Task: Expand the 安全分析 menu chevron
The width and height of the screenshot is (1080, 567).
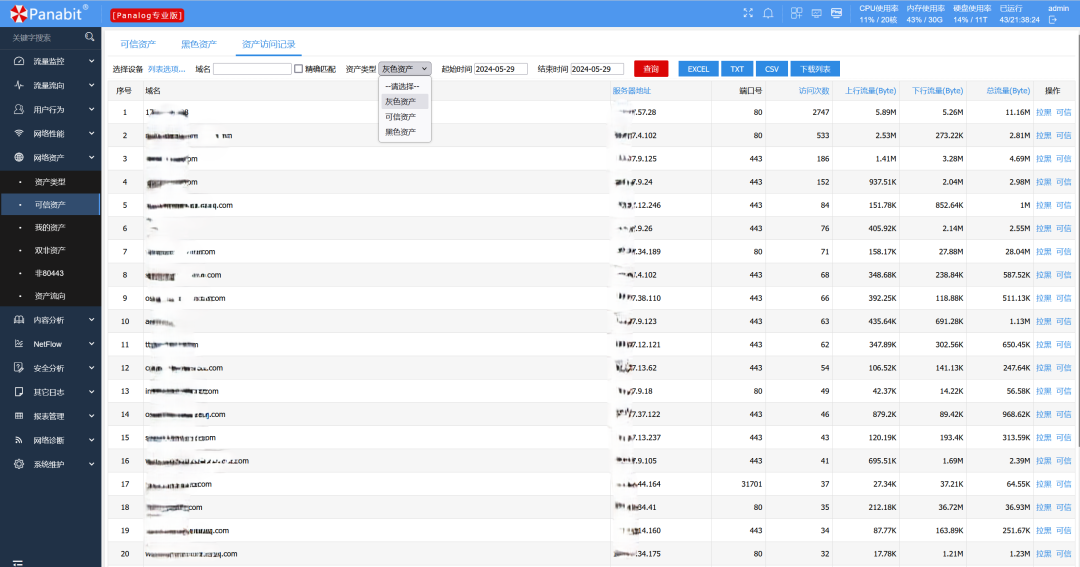Action: 92,368
